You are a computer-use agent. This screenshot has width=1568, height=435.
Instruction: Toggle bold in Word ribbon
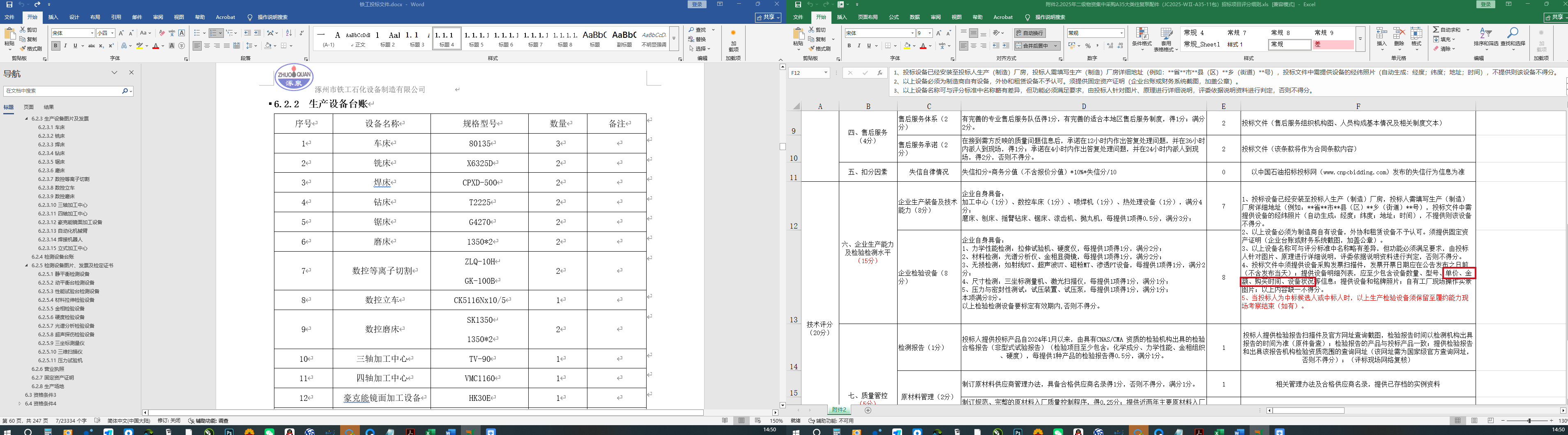[x=55, y=46]
